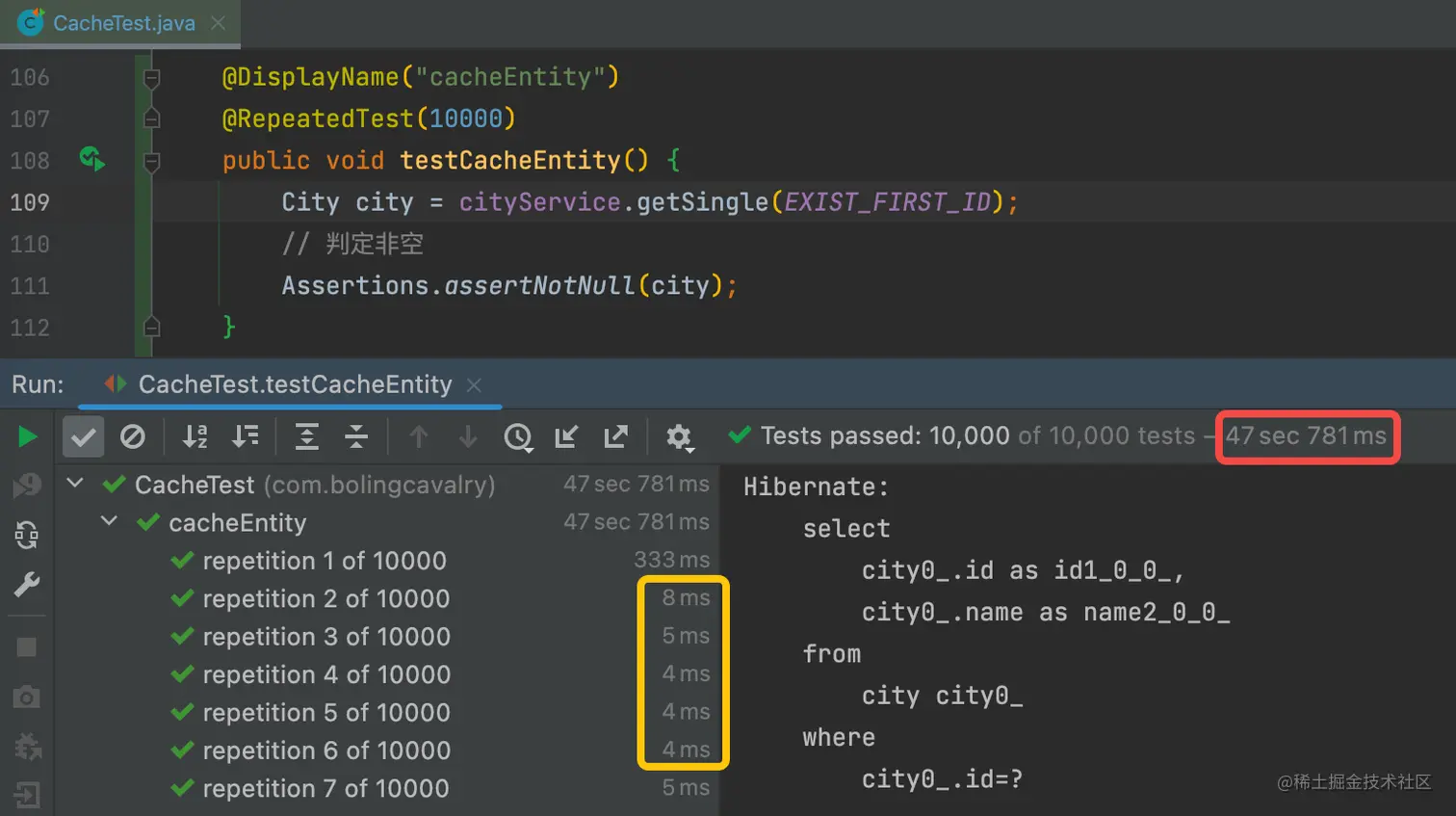
Task: Go to previous failed test arrow
Action: 419,436
